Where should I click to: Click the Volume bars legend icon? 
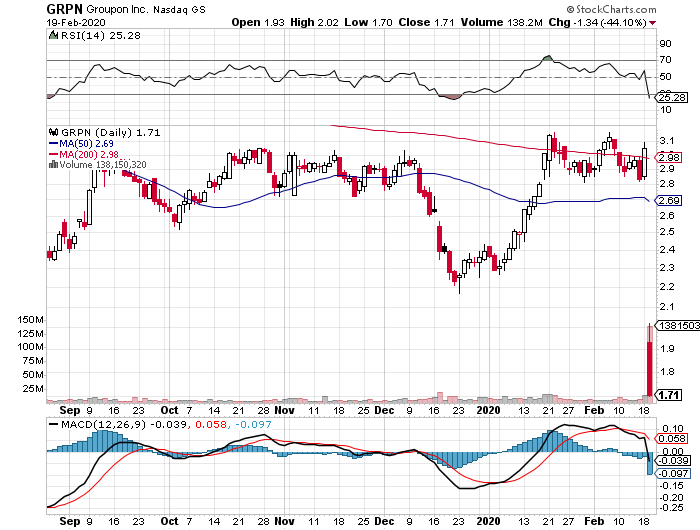(53, 165)
